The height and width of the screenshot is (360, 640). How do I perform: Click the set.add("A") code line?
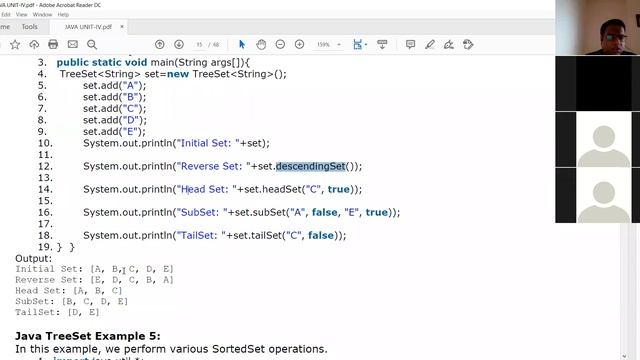(115, 85)
